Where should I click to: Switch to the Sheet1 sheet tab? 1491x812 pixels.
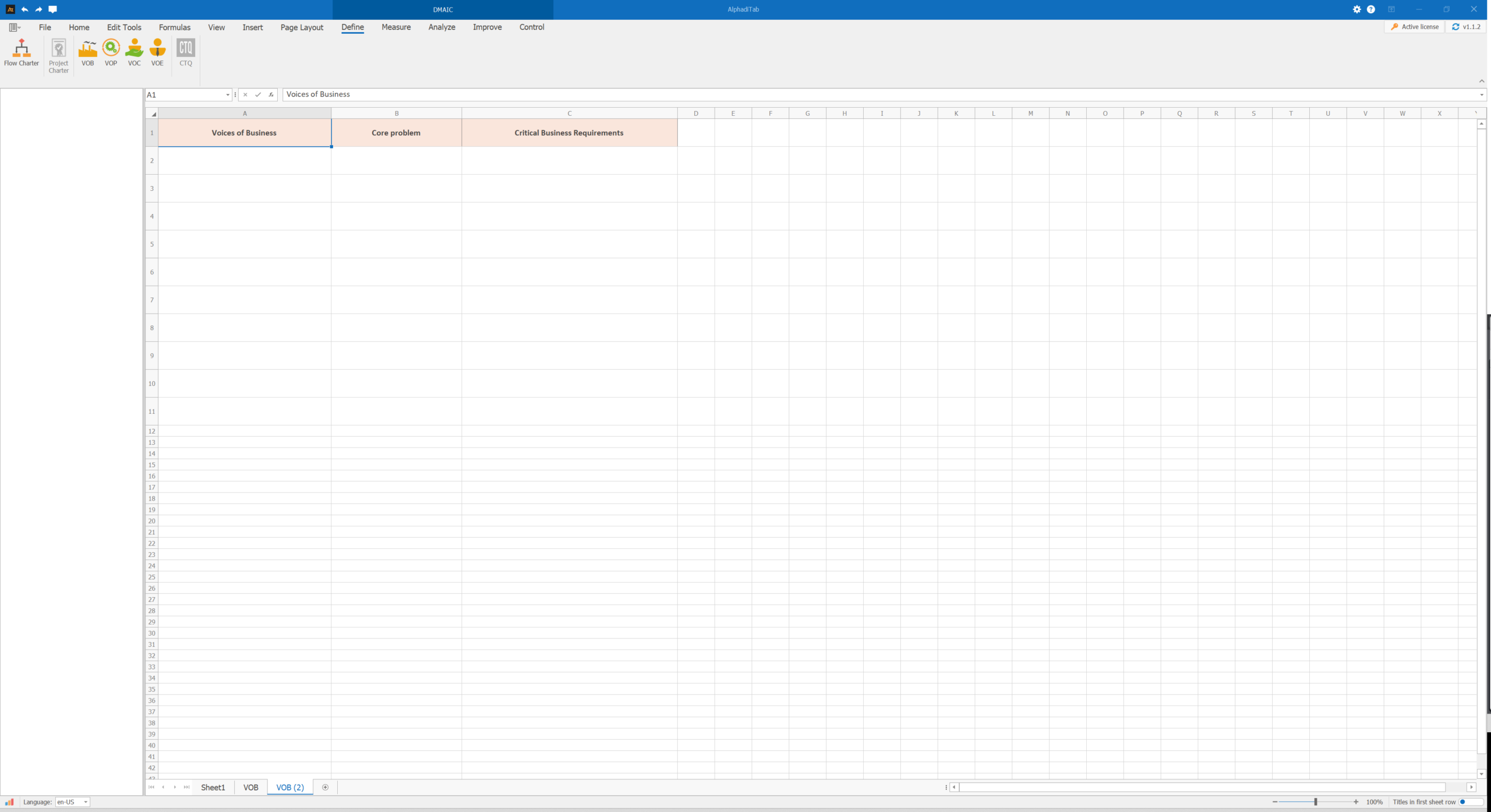(x=213, y=787)
